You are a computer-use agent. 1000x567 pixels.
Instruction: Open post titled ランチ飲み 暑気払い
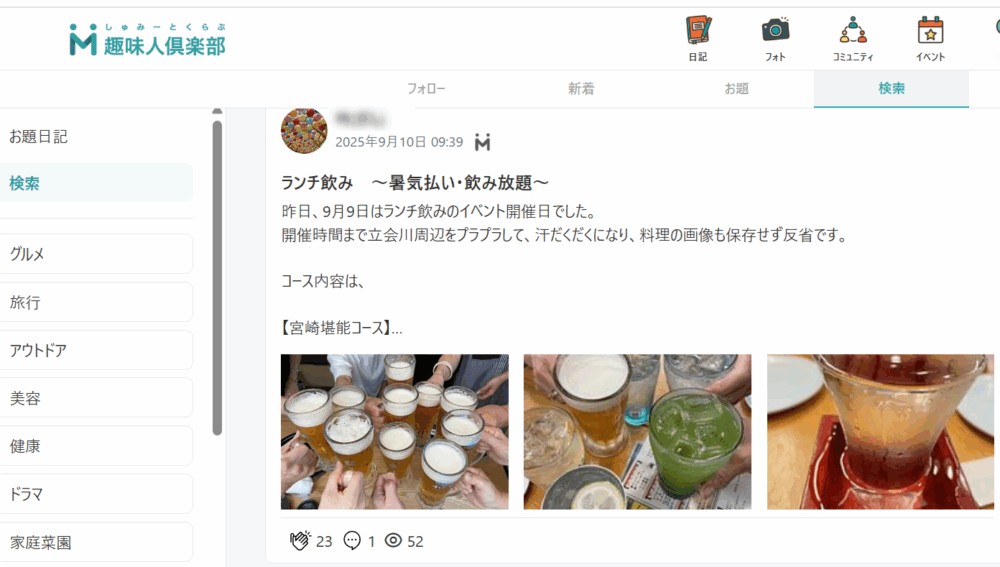tap(415, 183)
